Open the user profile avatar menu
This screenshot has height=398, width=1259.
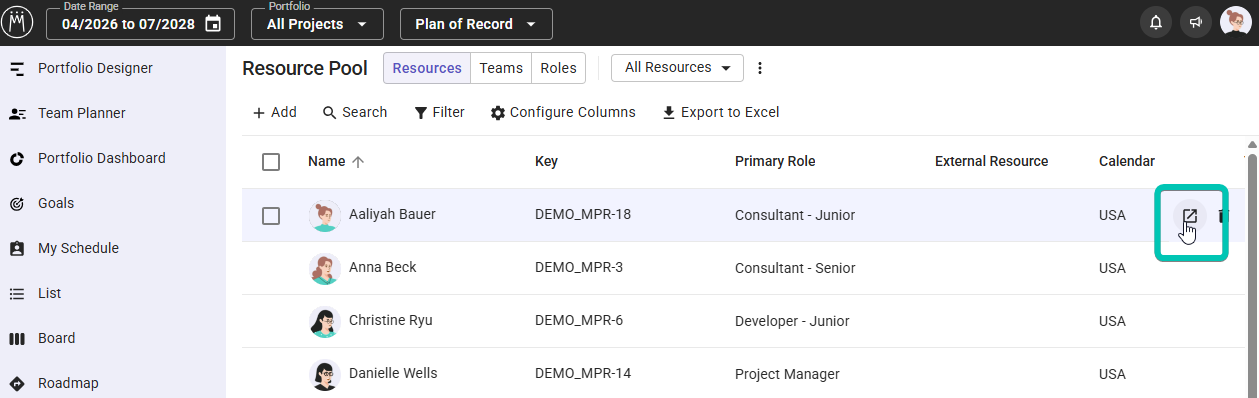point(1235,22)
